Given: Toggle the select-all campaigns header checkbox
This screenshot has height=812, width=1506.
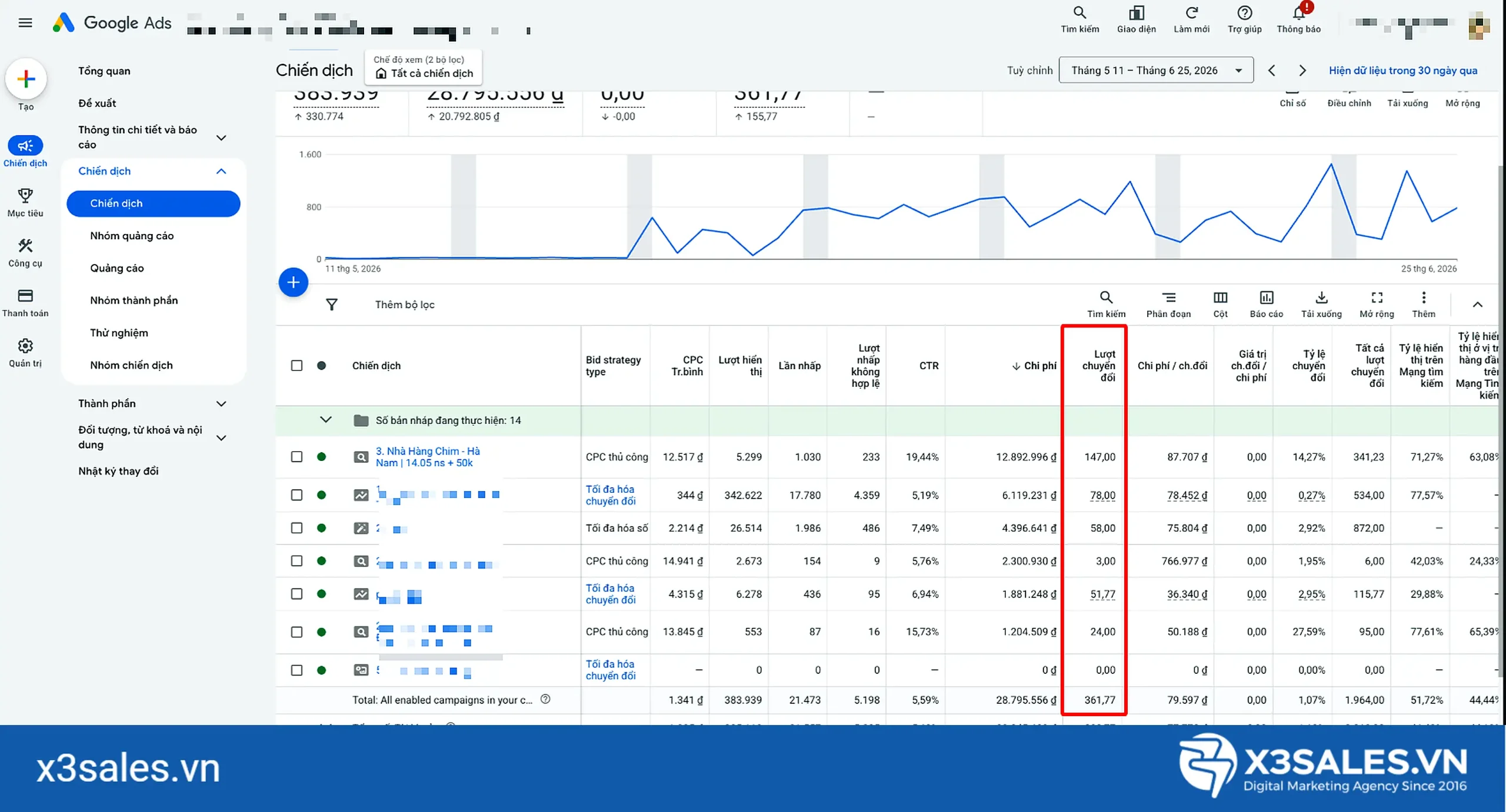Looking at the screenshot, I should [296, 365].
